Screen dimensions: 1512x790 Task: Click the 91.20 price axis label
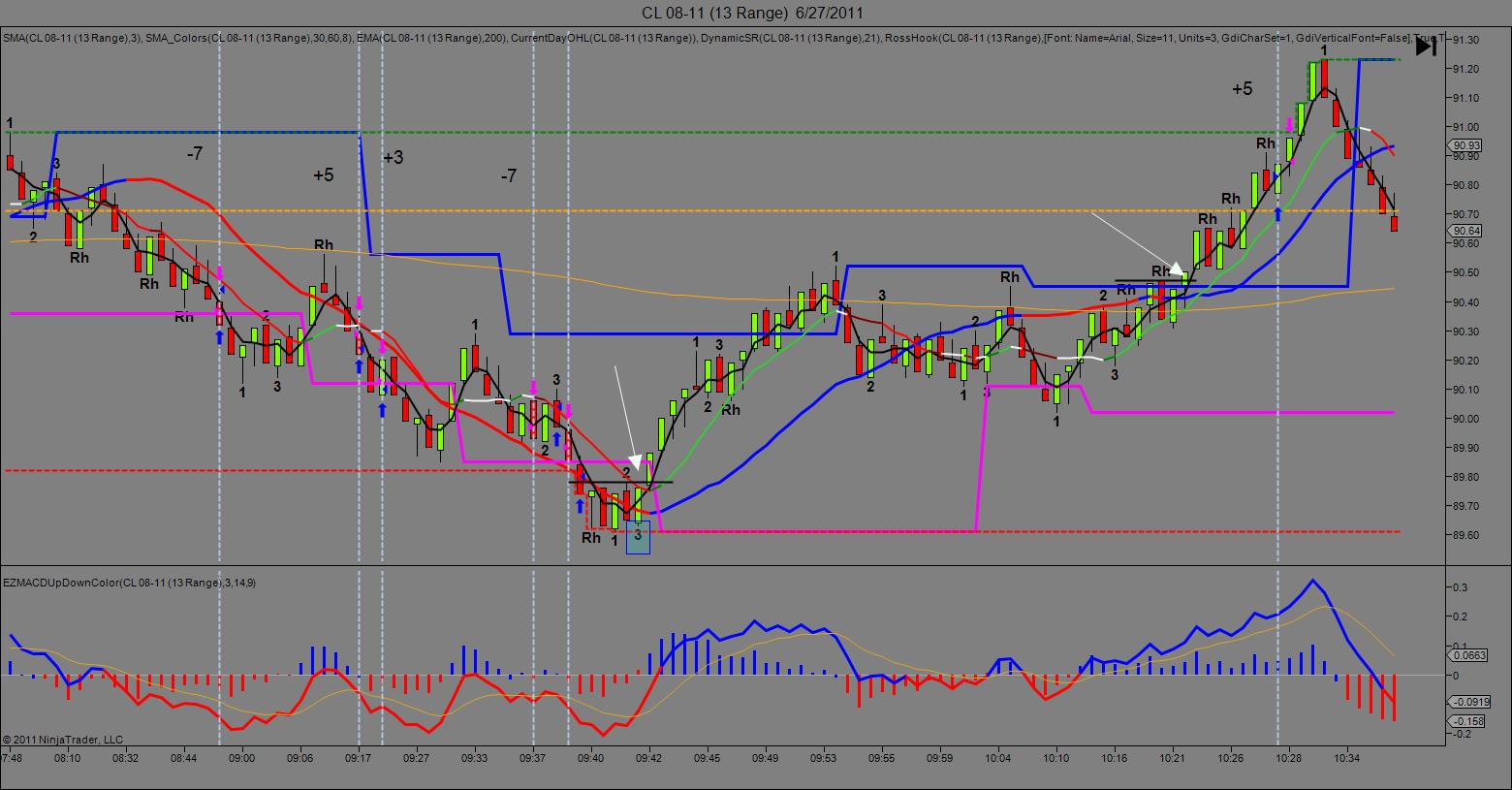pos(1465,69)
